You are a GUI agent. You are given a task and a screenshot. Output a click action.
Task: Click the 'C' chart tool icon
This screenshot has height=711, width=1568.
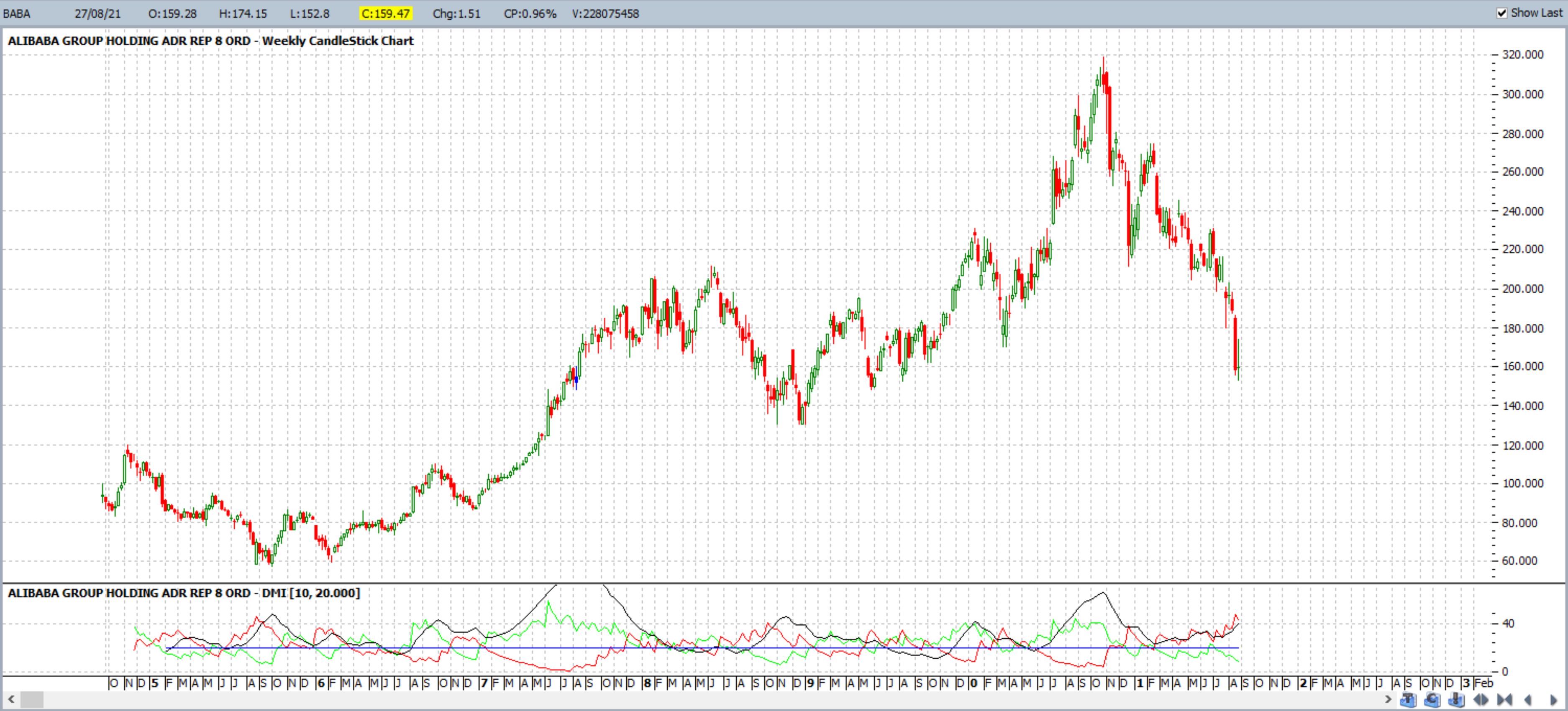point(1432,700)
